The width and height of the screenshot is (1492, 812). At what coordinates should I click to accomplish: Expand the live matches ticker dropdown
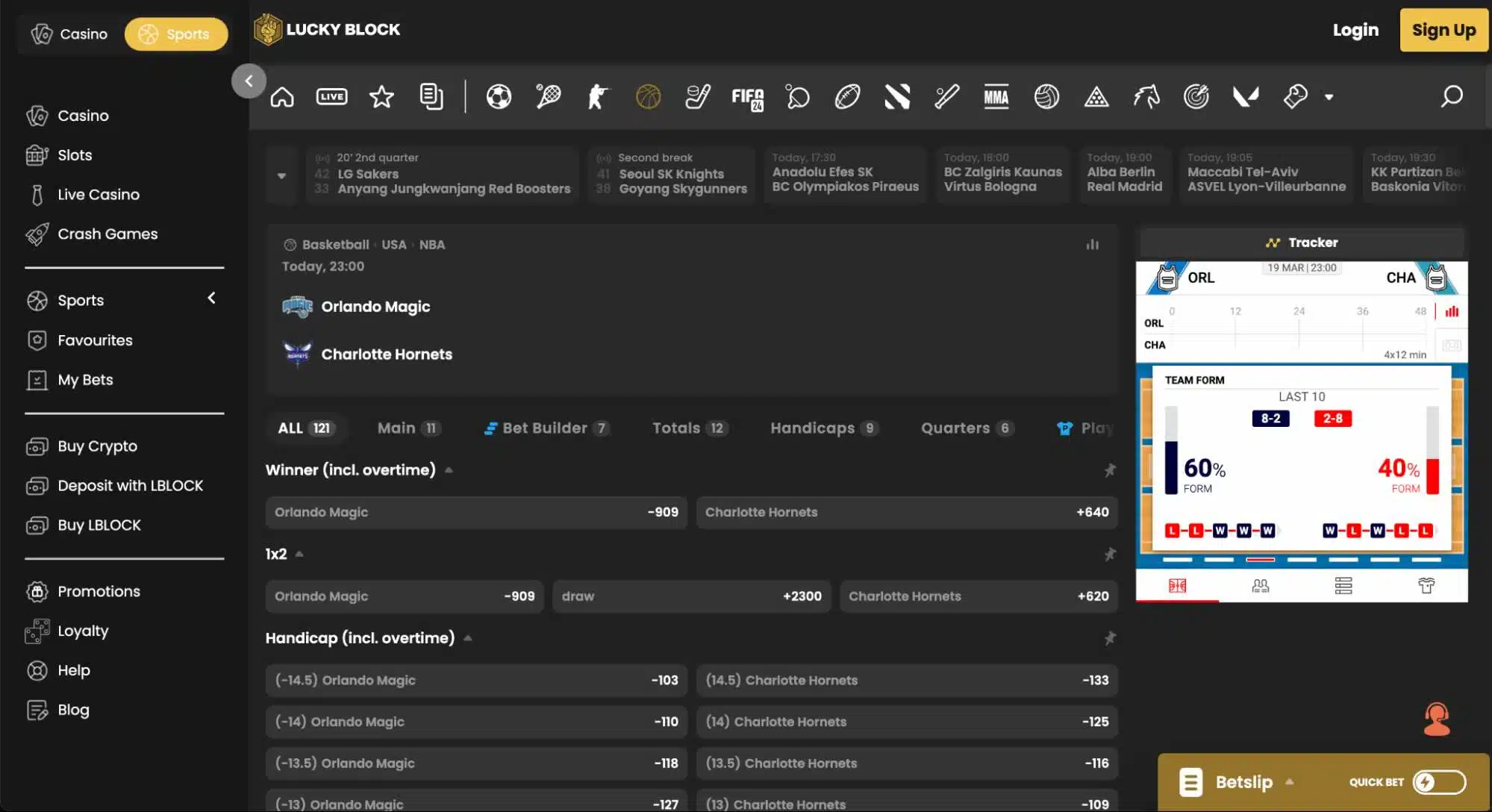(281, 176)
